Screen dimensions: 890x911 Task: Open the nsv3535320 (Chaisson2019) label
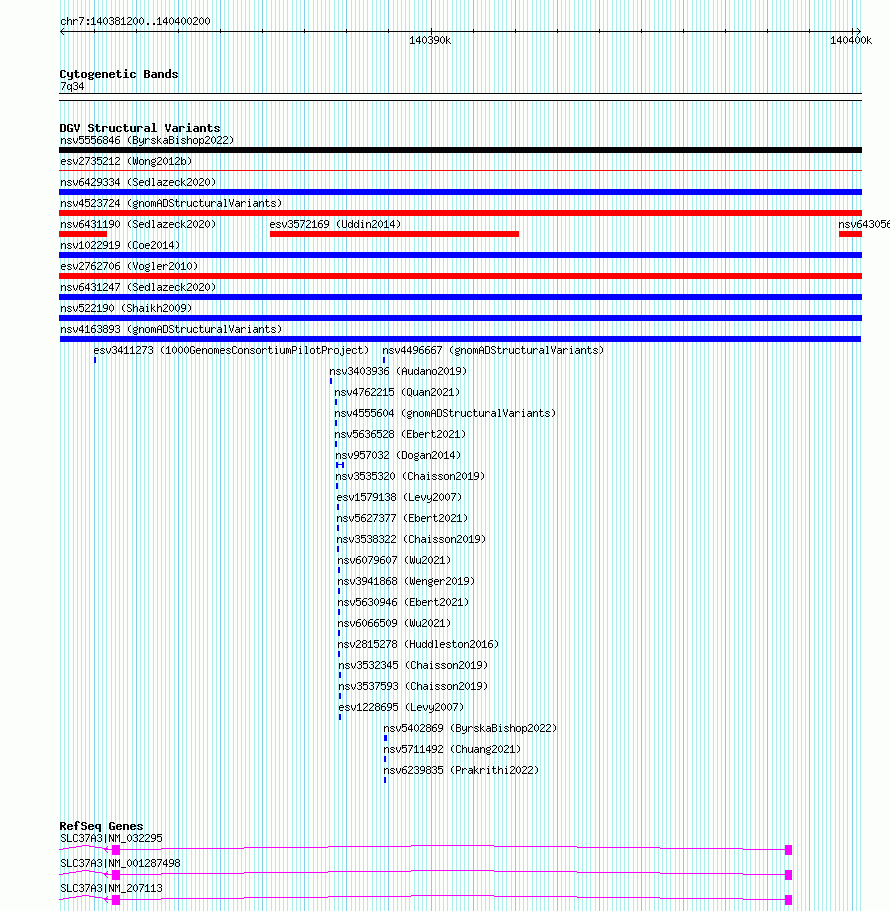410,476
